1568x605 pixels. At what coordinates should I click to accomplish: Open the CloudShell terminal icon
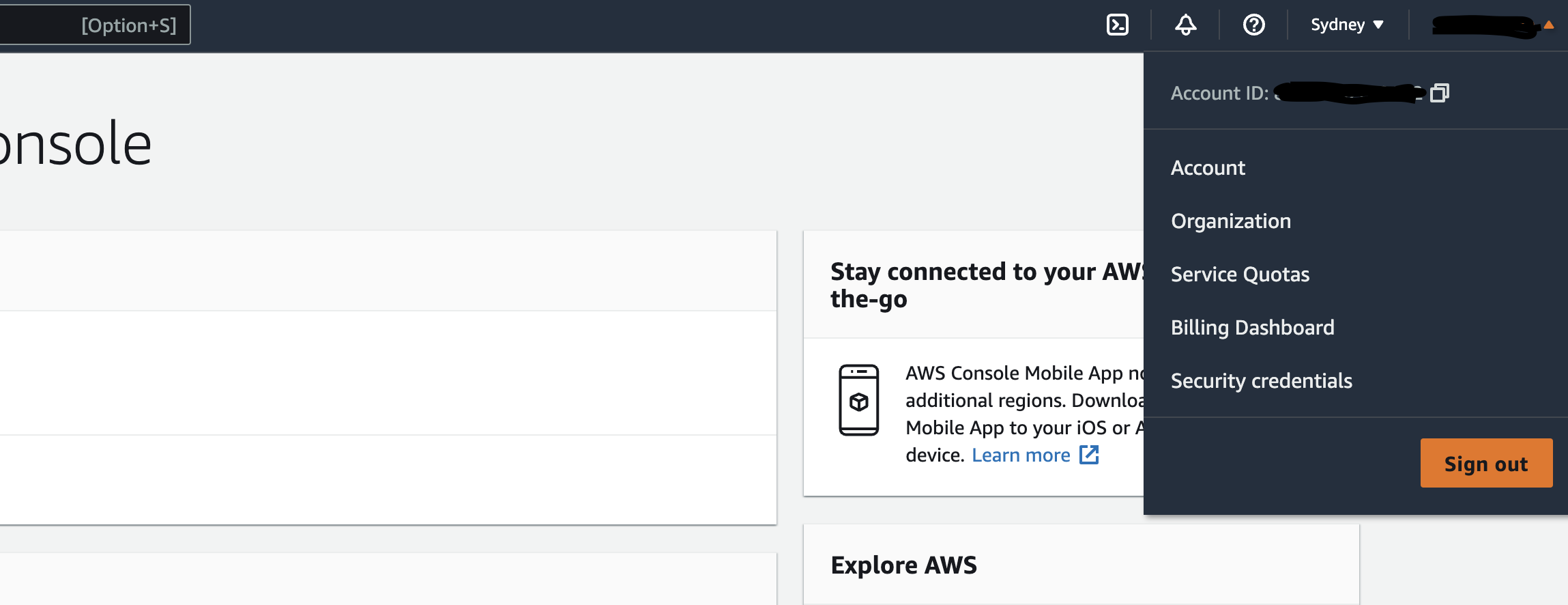click(x=1118, y=25)
